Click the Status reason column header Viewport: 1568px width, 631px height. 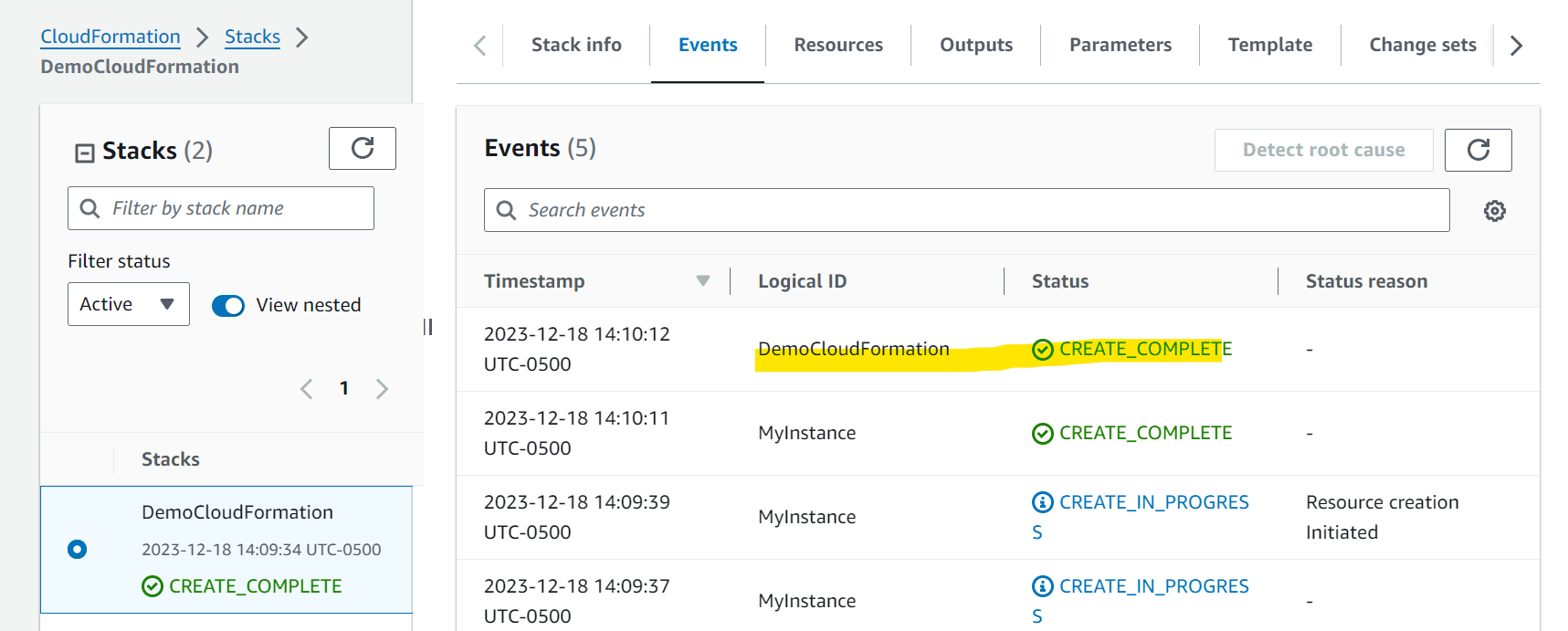click(1366, 281)
